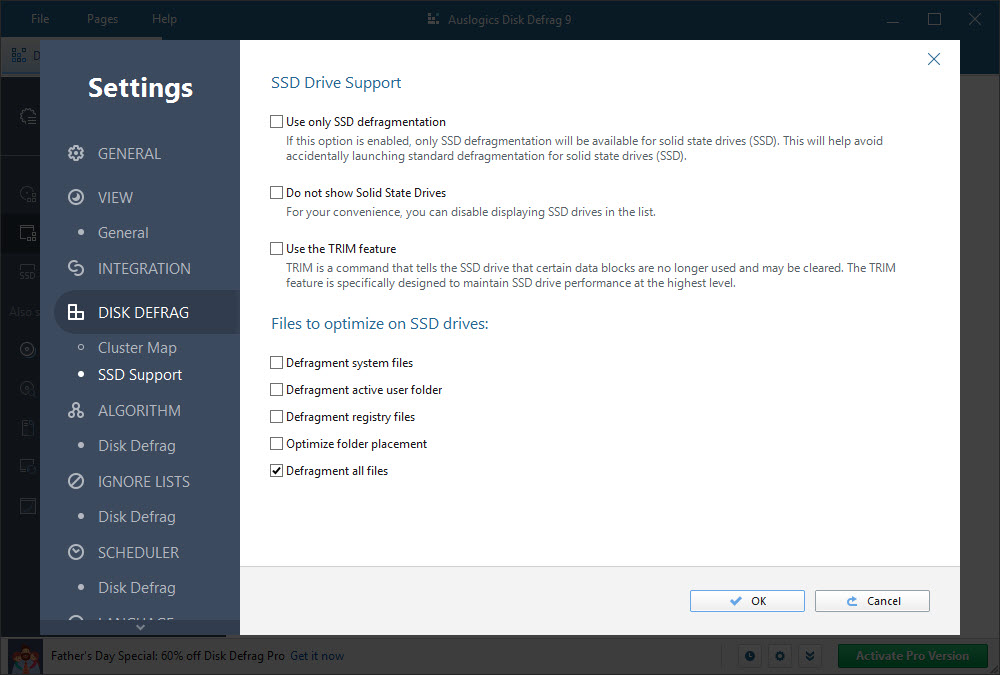This screenshot has width=1000, height=675.
Task: Open the Cluster Map settings page
Action: [x=137, y=348]
